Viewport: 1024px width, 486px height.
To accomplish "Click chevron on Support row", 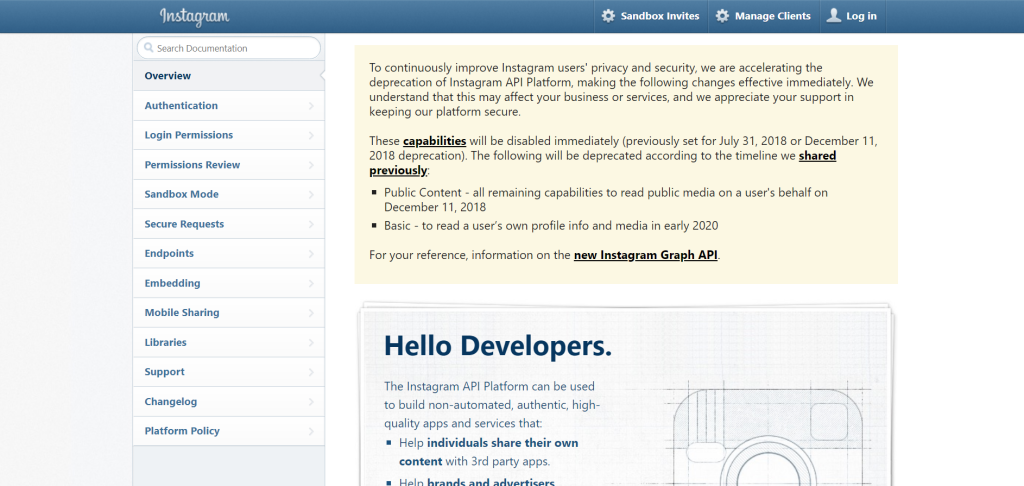I will (x=311, y=372).
